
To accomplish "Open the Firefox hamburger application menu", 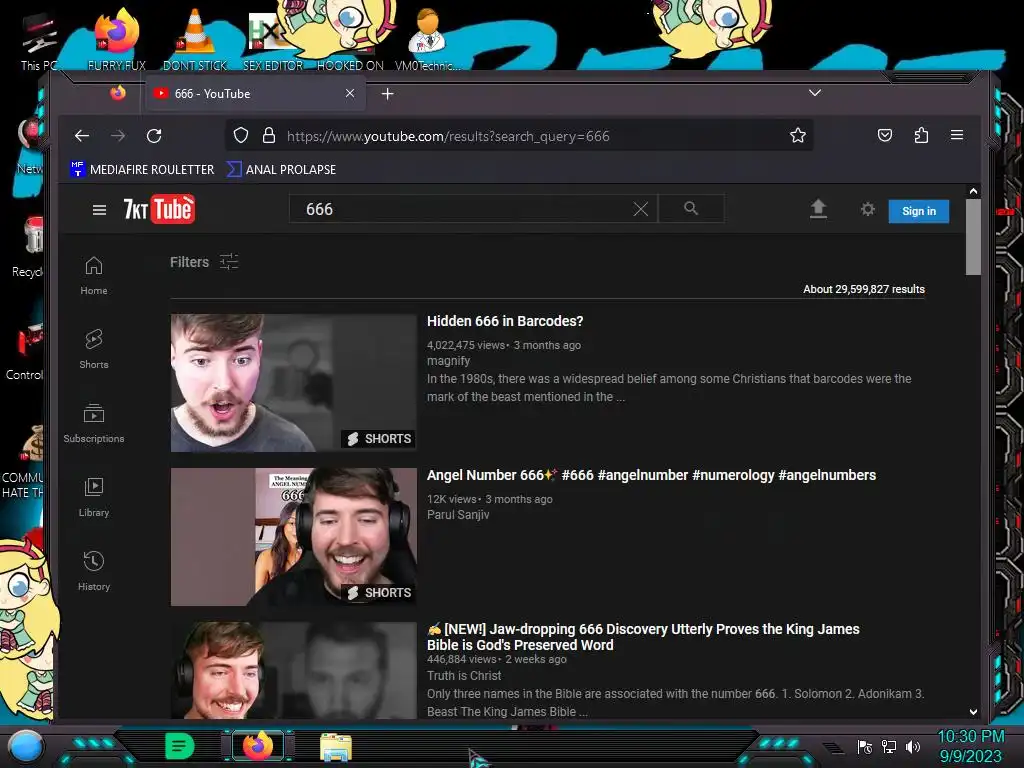I will [957, 135].
